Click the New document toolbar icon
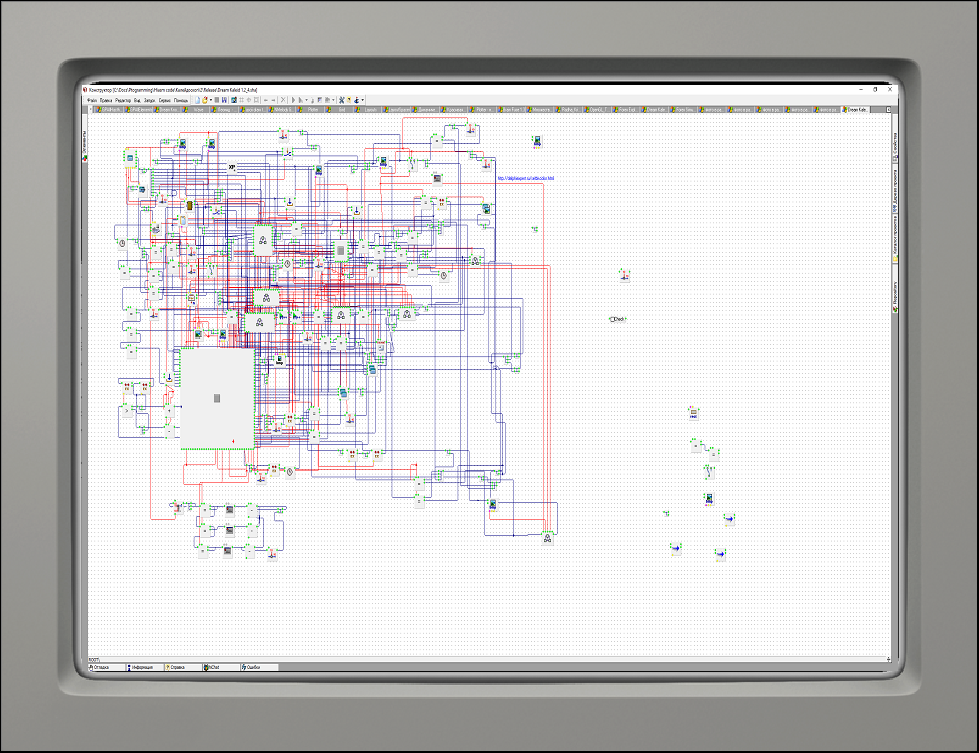The height and width of the screenshot is (753, 979). pos(197,100)
